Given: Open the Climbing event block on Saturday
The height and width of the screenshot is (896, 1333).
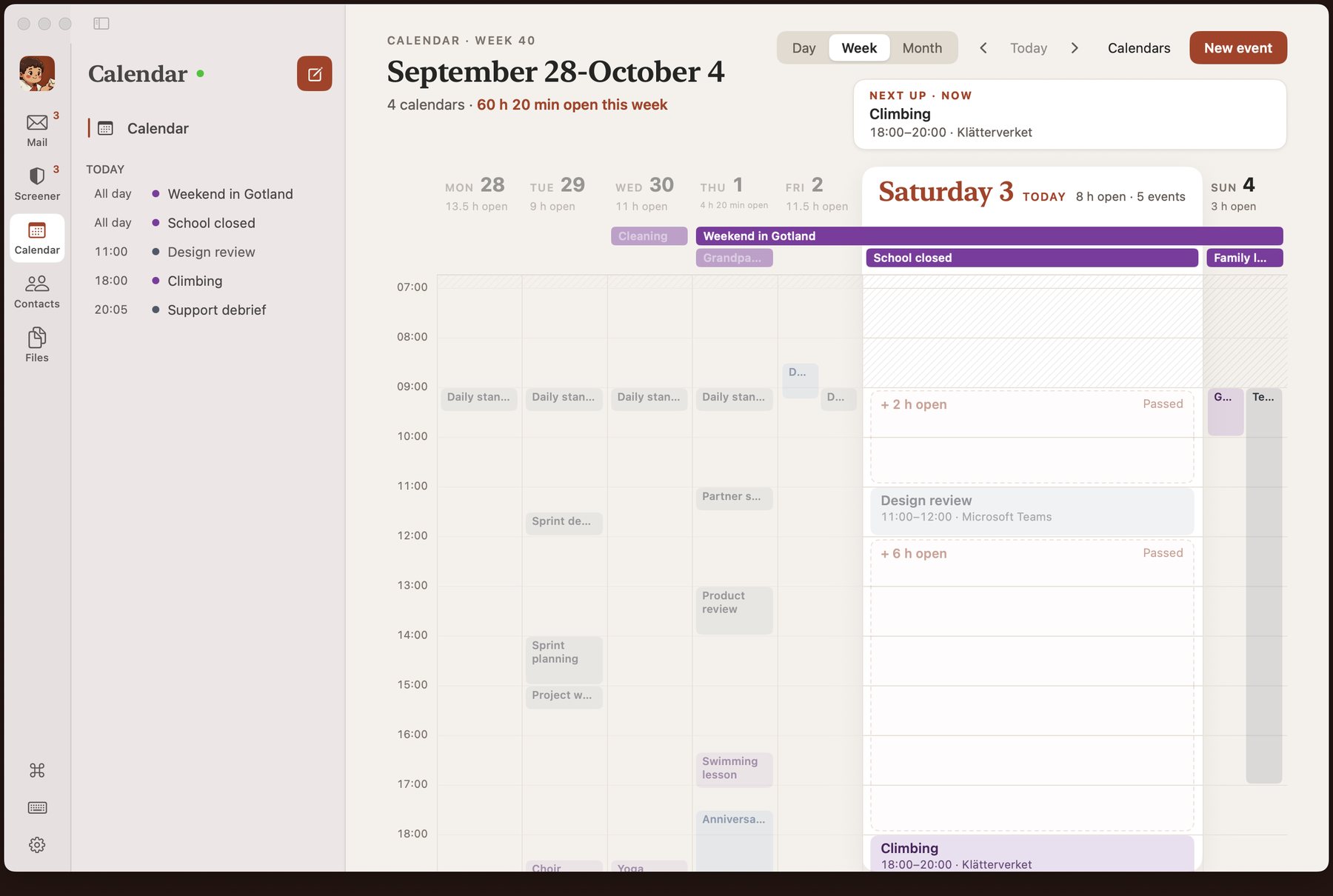Looking at the screenshot, I should coord(1032,854).
